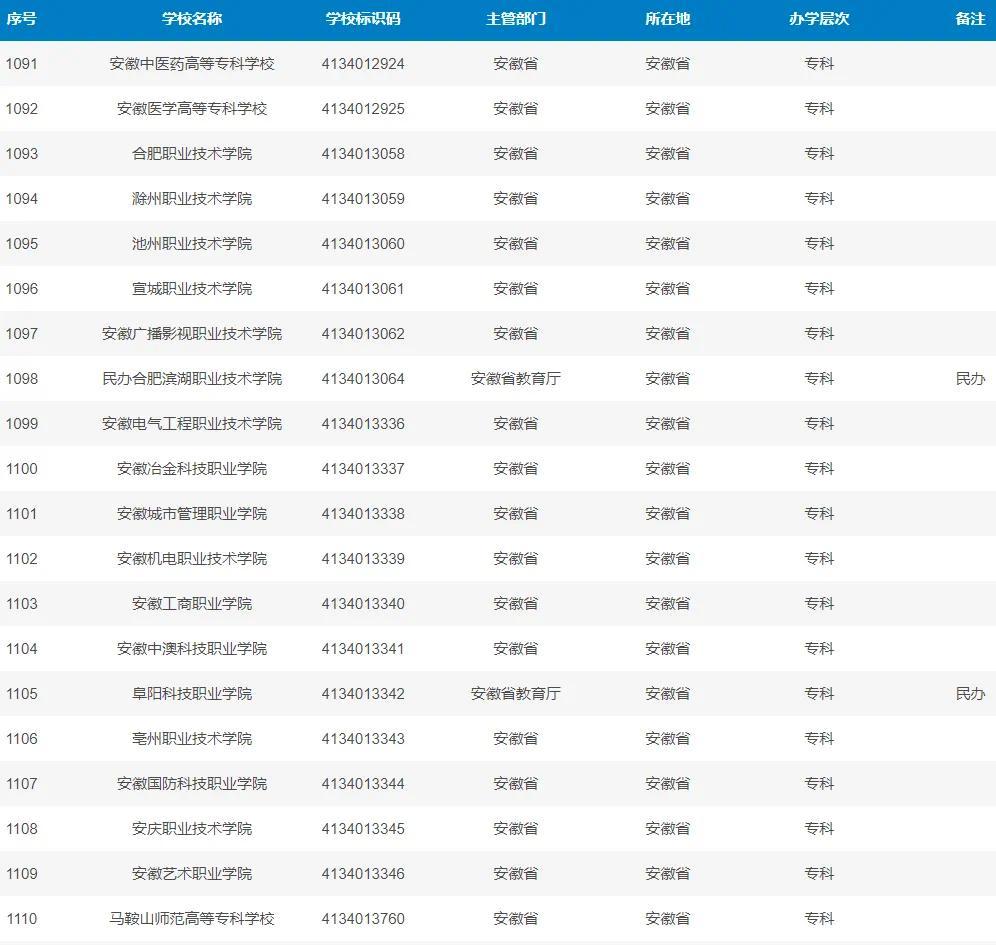Click the 学校标识码 column header
The image size is (996, 945).
(x=363, y=19)
